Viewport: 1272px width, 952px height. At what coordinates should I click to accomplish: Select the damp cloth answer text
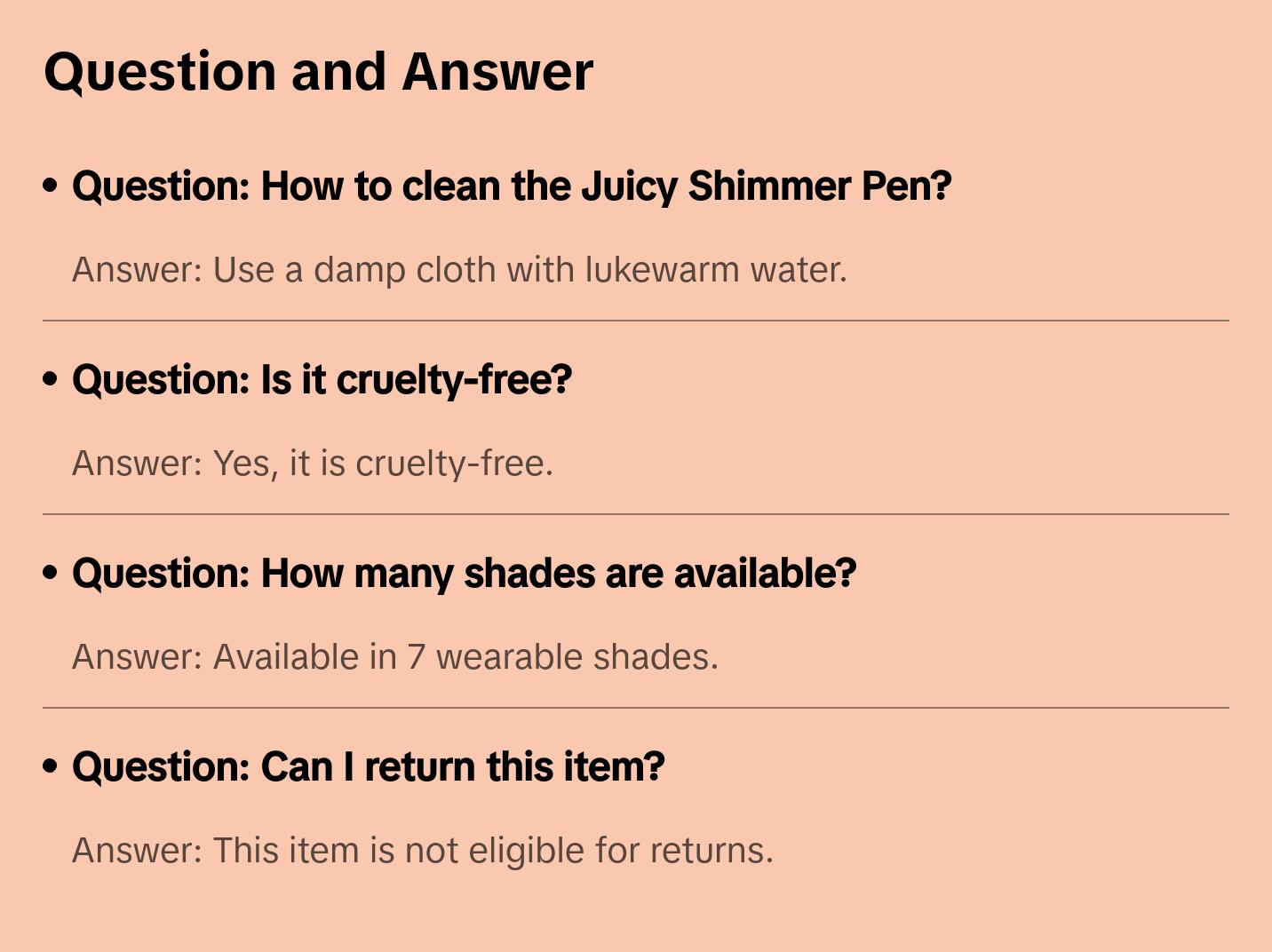pos(459,270)
